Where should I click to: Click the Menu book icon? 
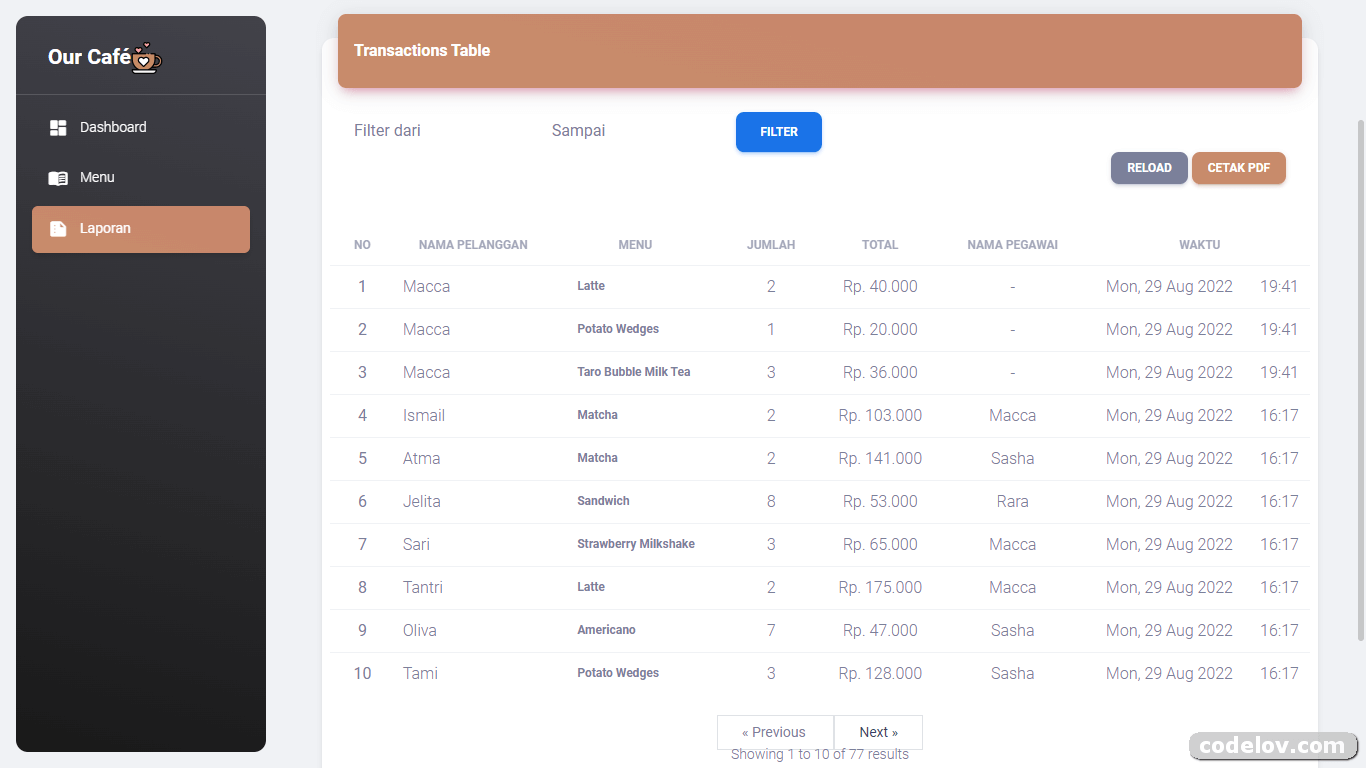(x=58, y=178)
